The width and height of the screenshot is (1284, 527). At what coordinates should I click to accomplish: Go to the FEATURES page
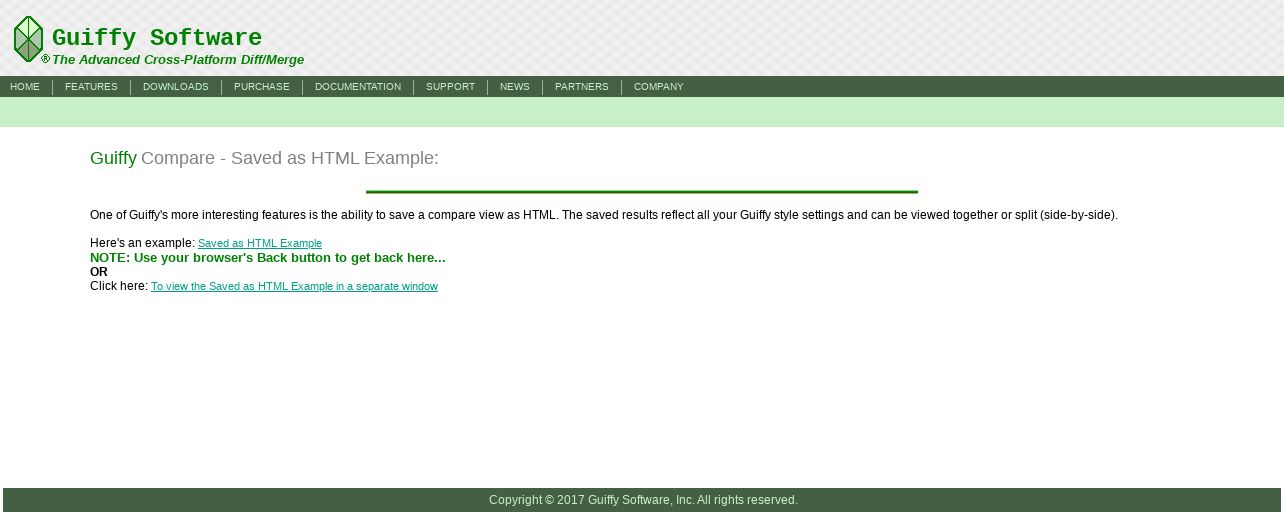pos(91,87)
